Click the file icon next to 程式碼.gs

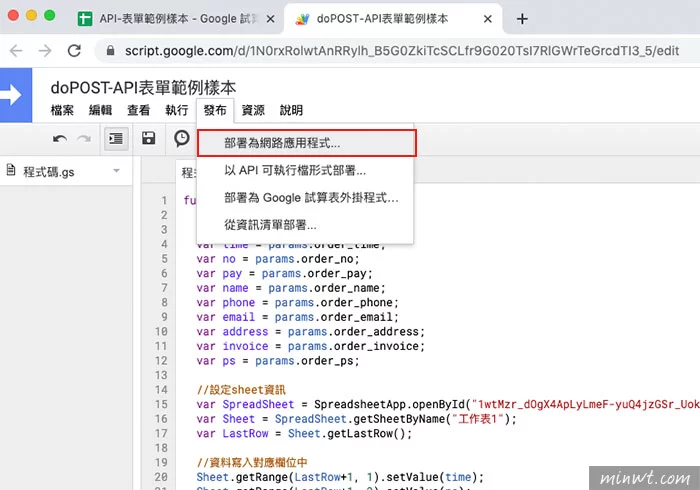pos(11,170)
